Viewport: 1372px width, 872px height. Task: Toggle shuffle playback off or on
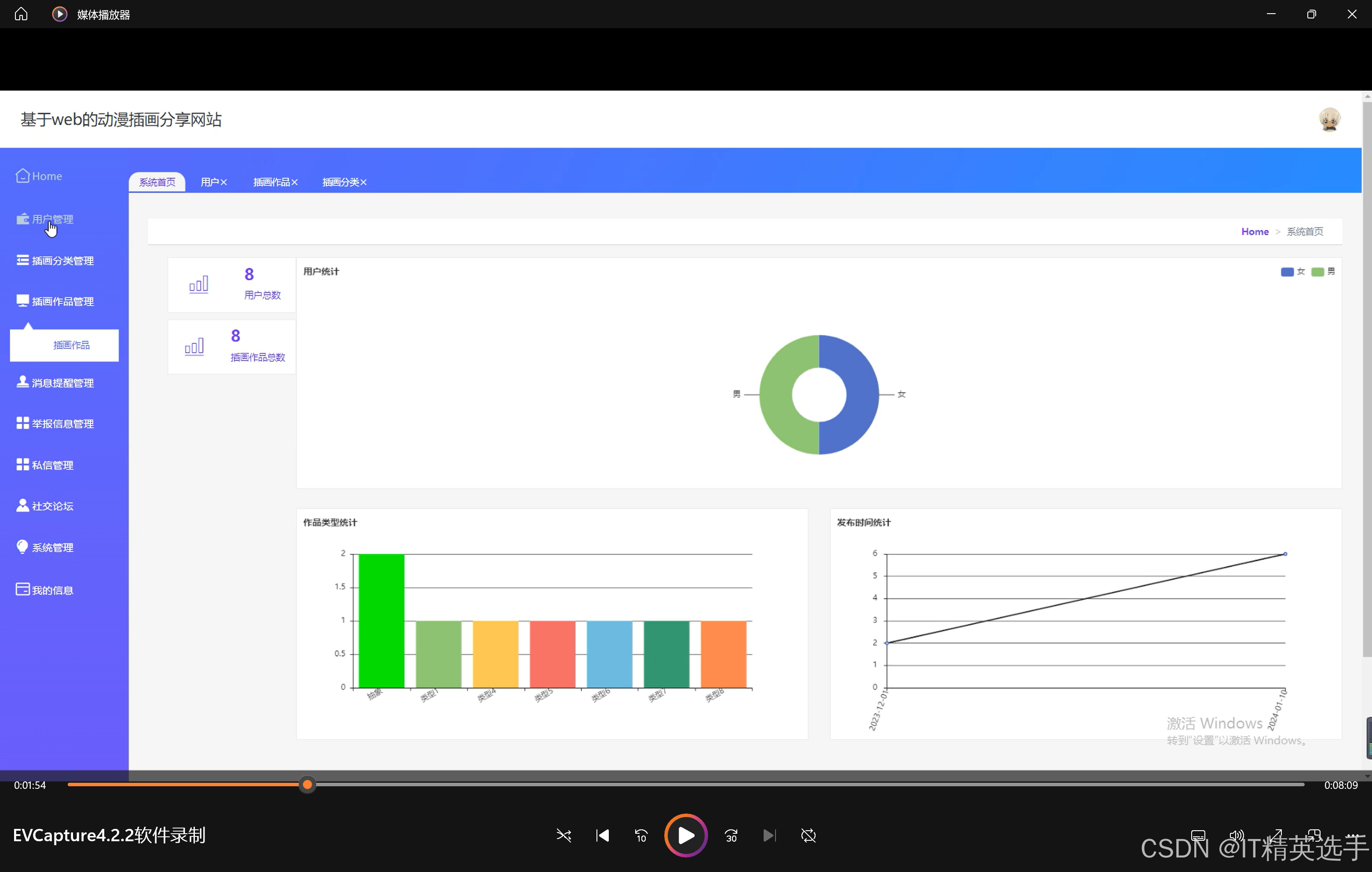(563, 836)
